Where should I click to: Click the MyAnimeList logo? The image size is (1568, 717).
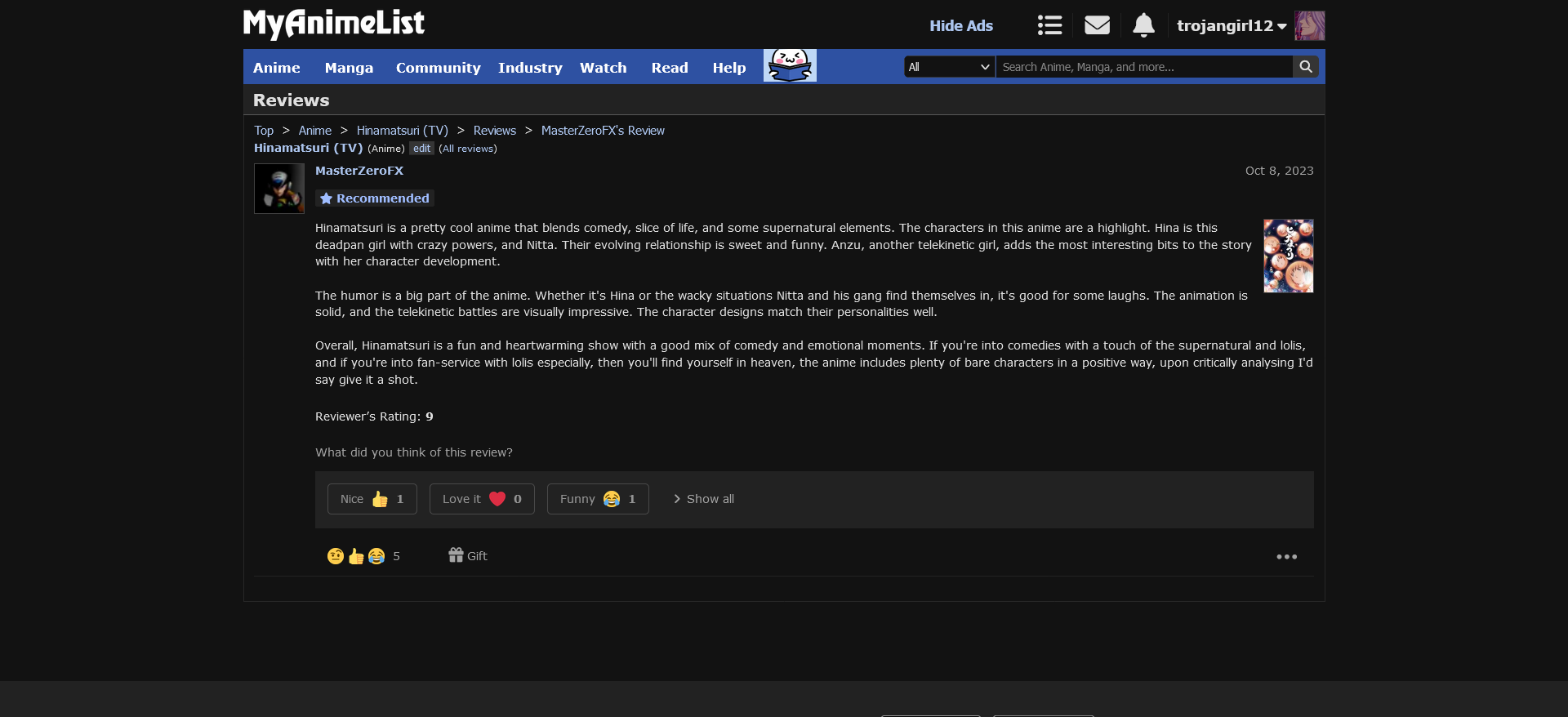pyautogui.click(x=334, y=24)
